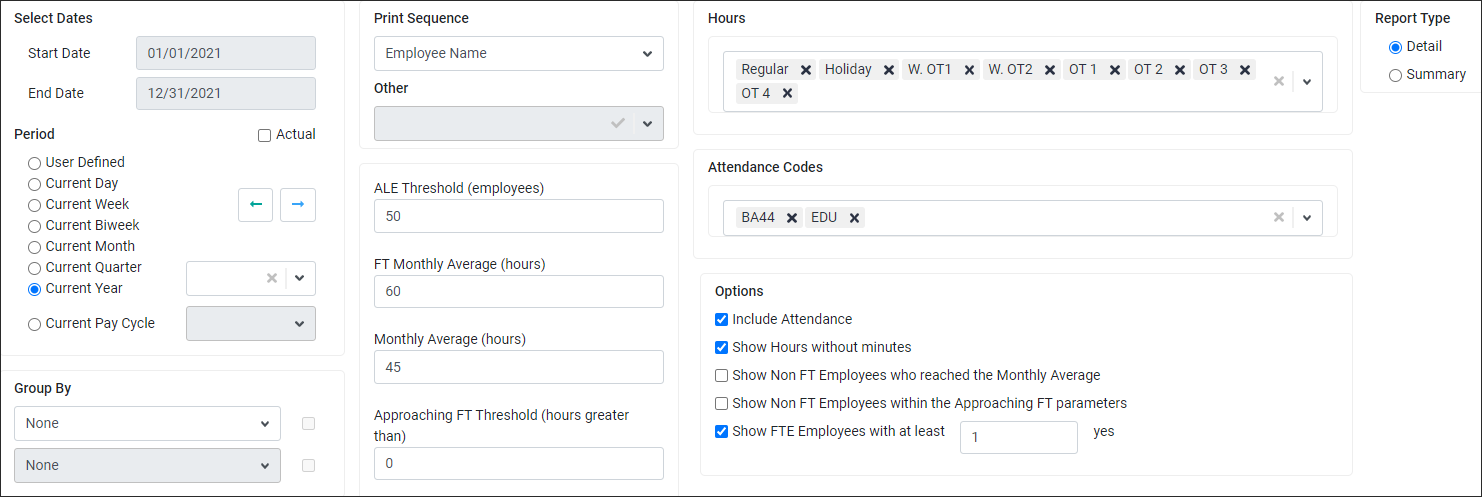The height and width of the screenshot is (497, 1482).
Task: Open the Print Sequence Employee Name dropdown
Action: click(519, 54)
